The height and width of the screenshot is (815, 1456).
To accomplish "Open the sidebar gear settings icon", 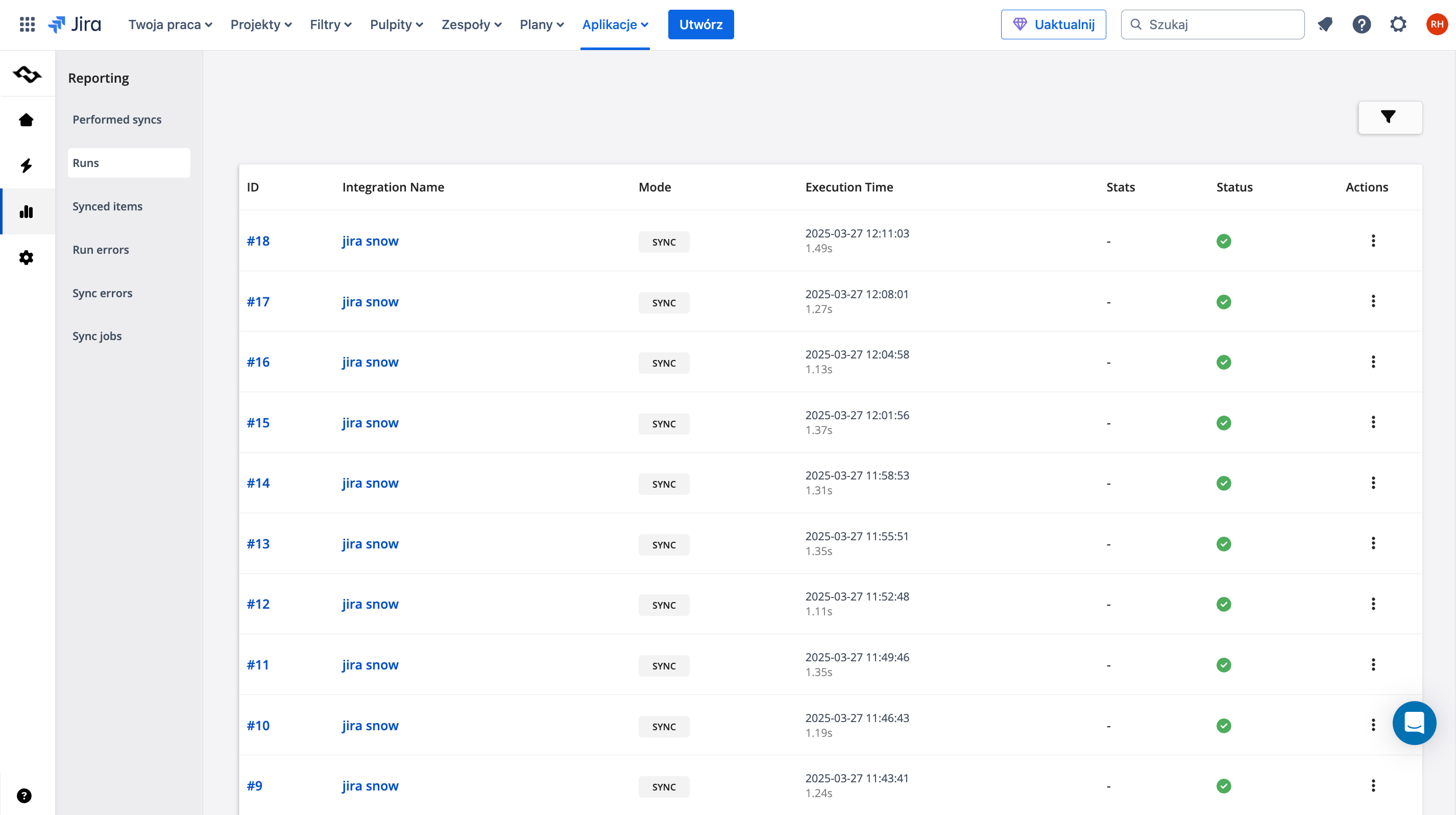I will [26, 258].
